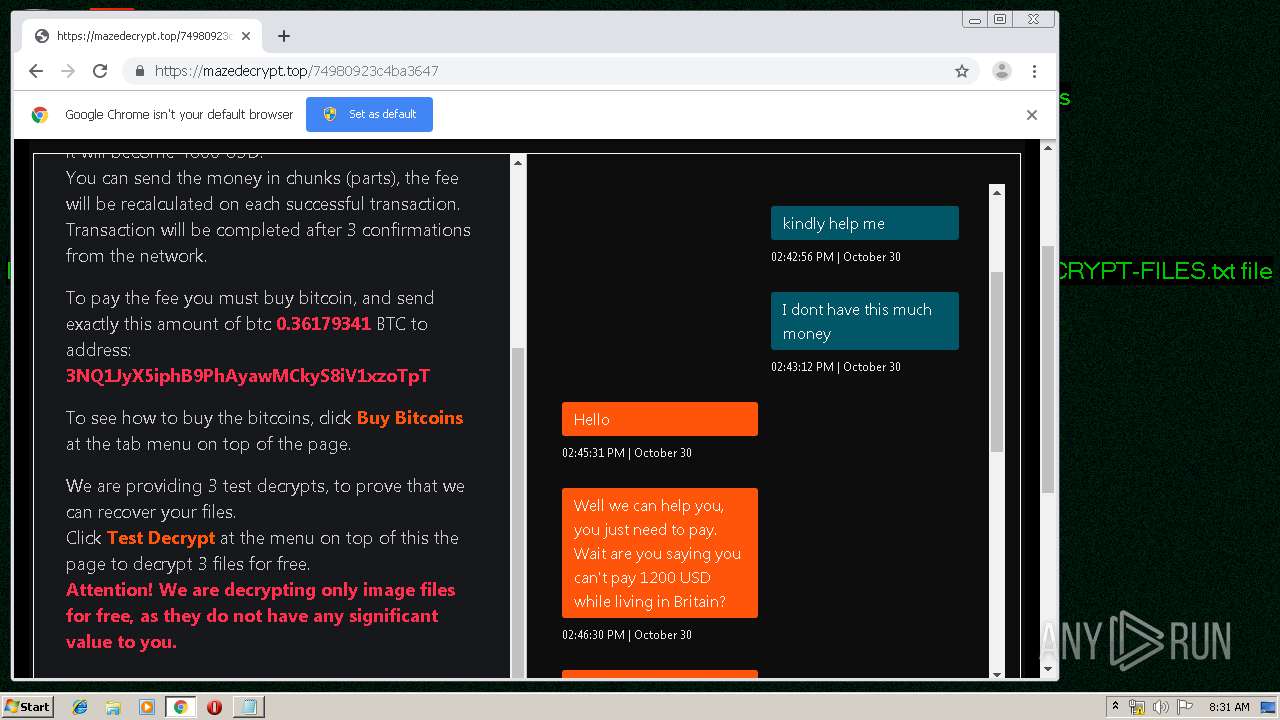
Task: Click the notepad taskbar icon
Action: pyautogui.click(x=248, y=707)
